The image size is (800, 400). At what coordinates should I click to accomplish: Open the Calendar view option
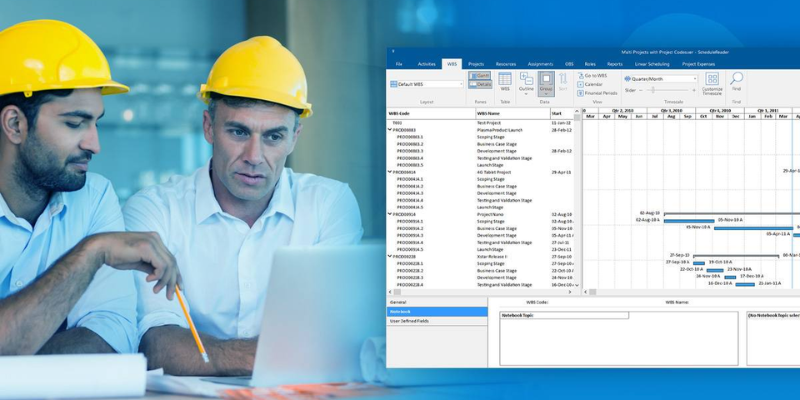click(594, 83)
